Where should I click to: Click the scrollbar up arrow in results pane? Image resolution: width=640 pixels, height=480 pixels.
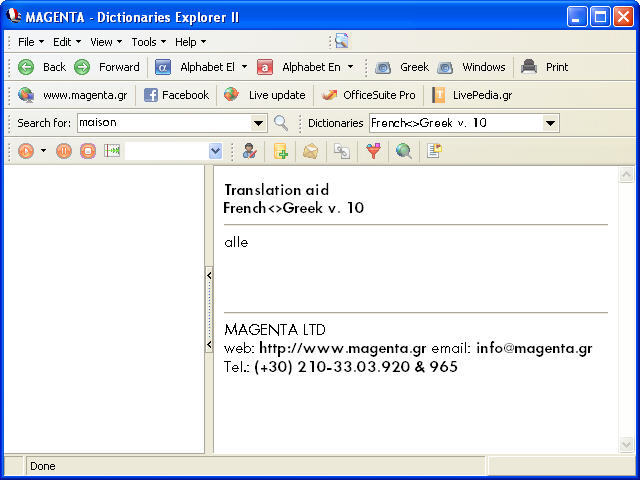point(626,175)
